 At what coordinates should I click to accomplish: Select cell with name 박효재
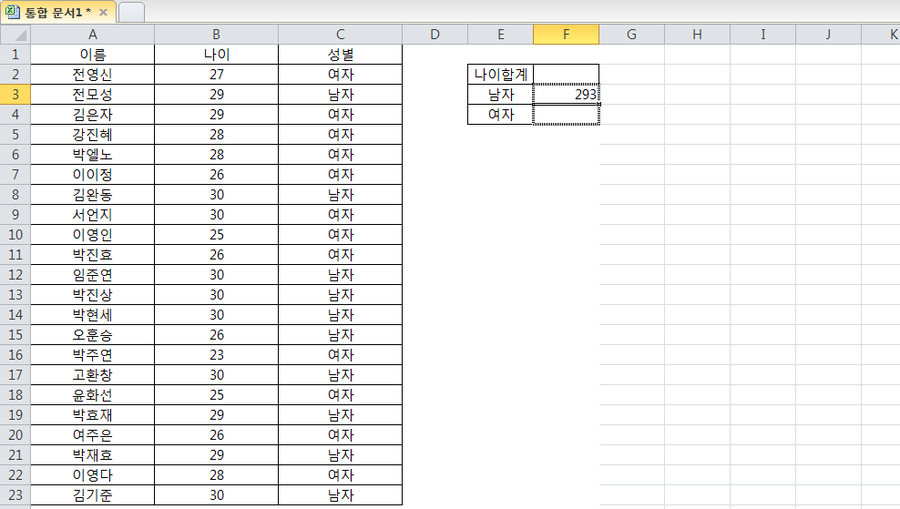92,415
